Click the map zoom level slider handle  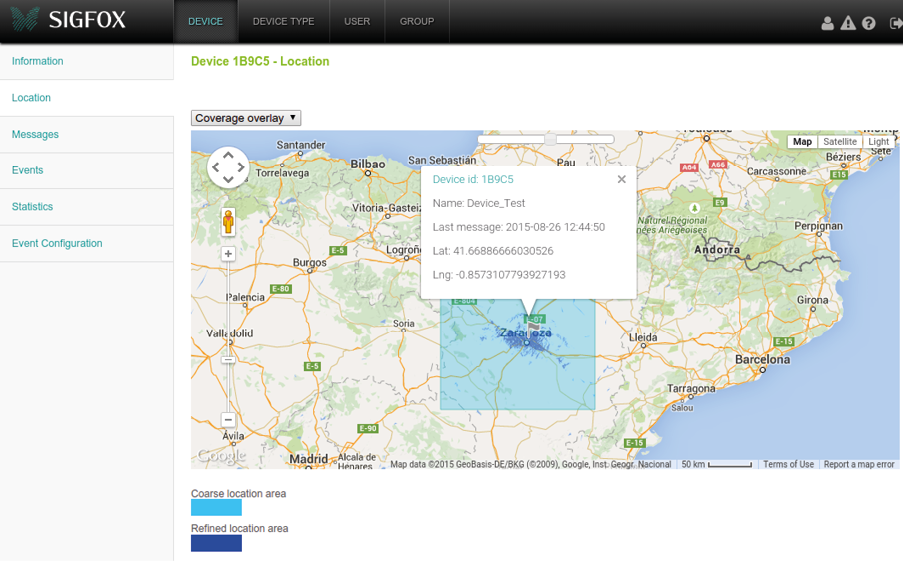[228, 359]
